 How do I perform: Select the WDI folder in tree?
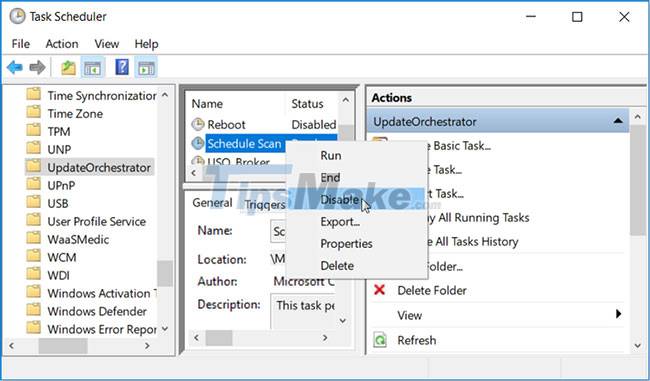point(58,275)
